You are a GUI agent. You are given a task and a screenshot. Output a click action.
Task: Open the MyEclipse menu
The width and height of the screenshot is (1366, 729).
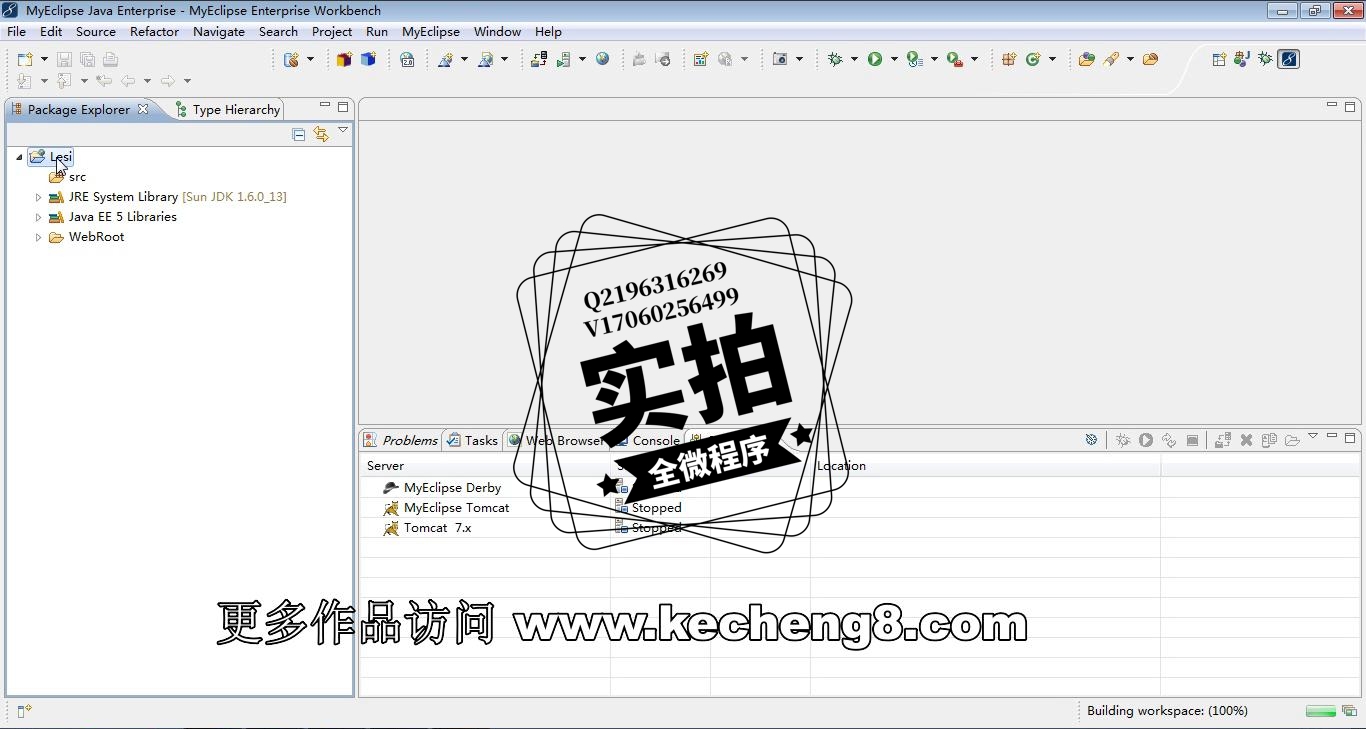coord(431,31)
